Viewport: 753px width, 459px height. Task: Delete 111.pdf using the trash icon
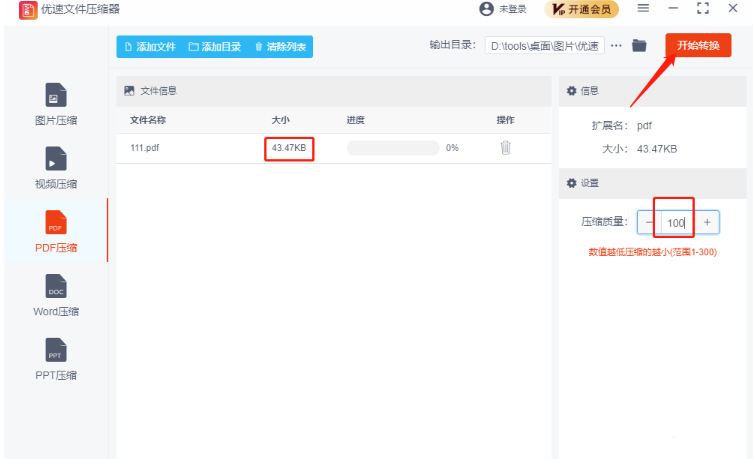pyautogui.click(x=505, y=147)
